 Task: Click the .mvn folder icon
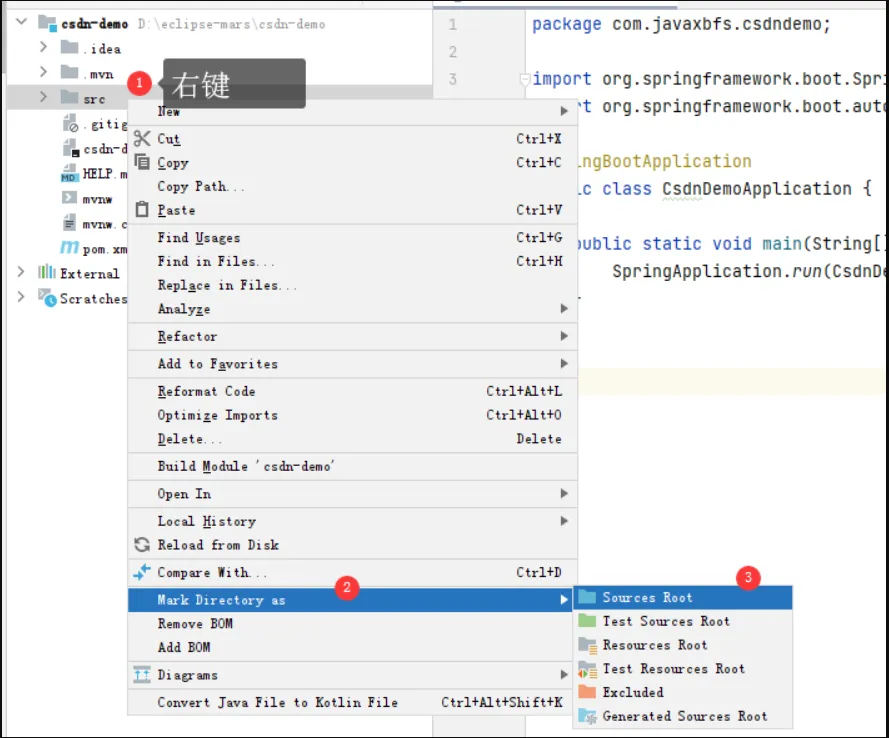[69, 73]
